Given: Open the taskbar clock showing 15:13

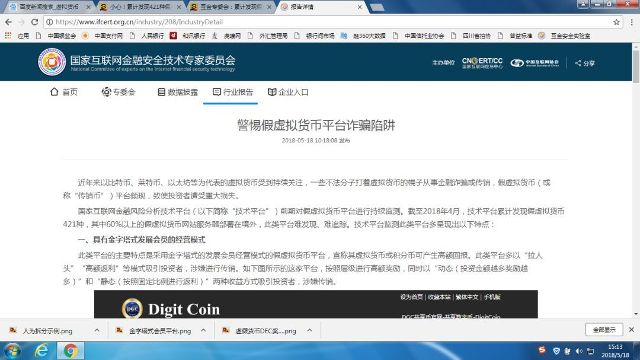Looking at the screenshot, I should [615, 351].
